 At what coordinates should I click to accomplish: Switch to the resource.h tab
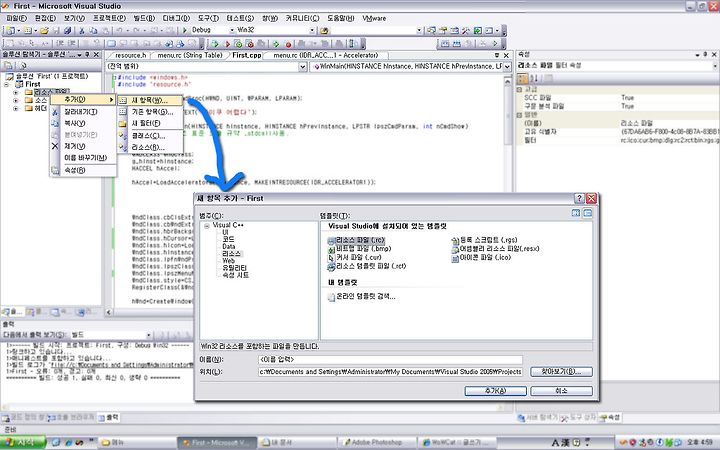(x=130, y=55)
